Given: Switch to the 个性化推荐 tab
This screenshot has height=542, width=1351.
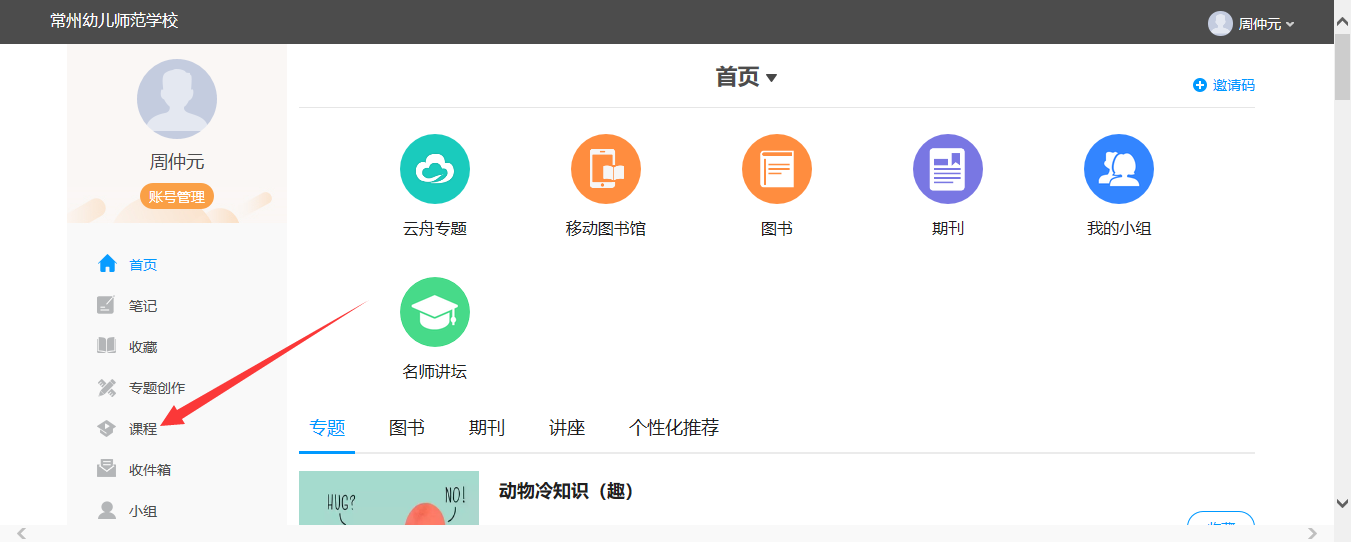Looking at the screenshot, I should click(674, 428).
